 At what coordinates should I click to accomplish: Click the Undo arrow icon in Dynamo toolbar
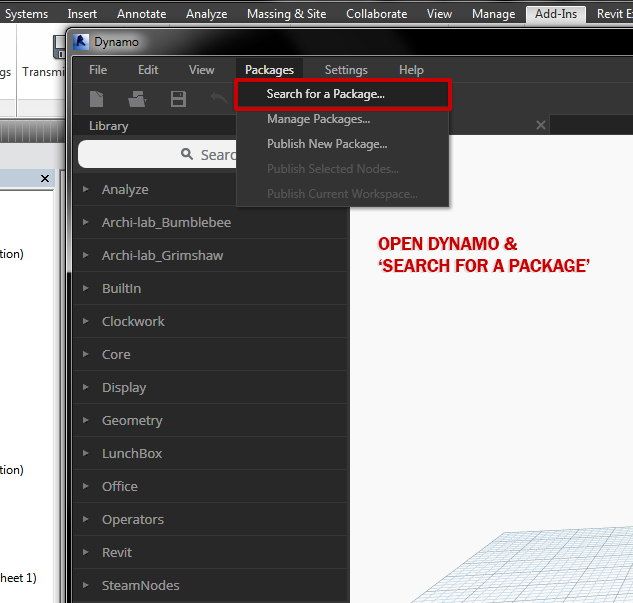219,98
